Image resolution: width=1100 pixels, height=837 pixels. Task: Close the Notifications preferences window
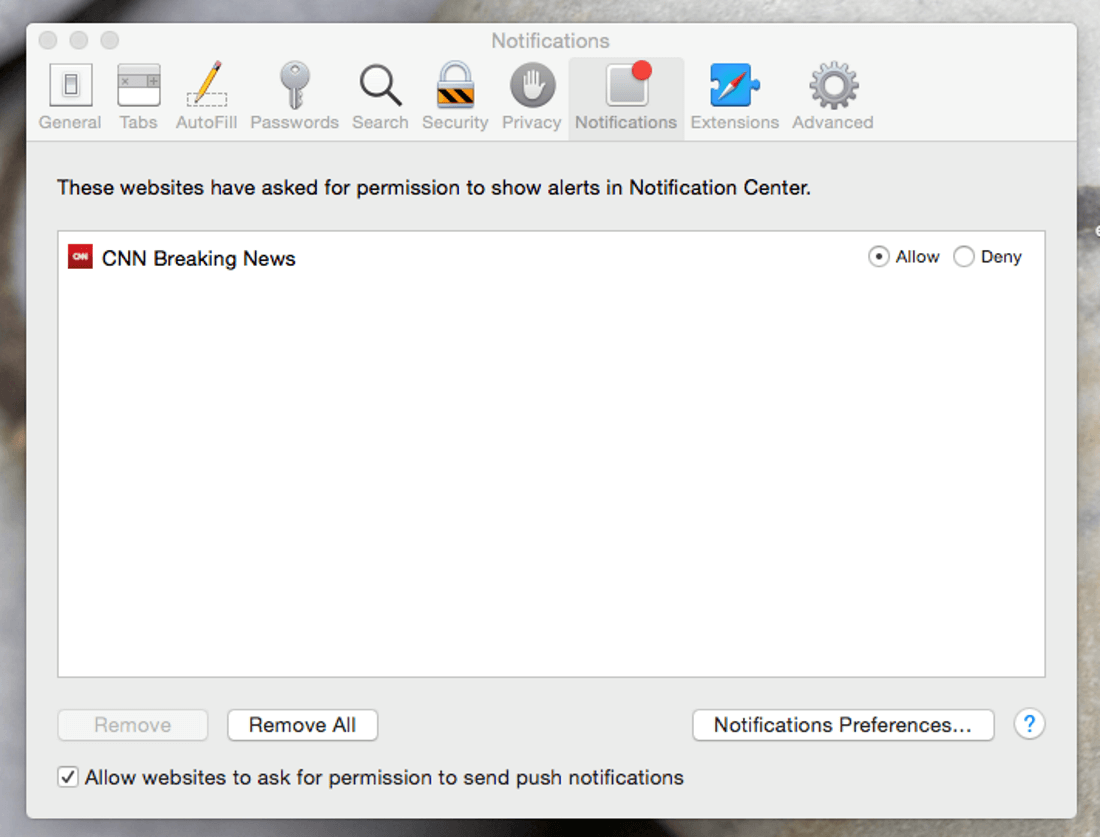tap(48, 40)
